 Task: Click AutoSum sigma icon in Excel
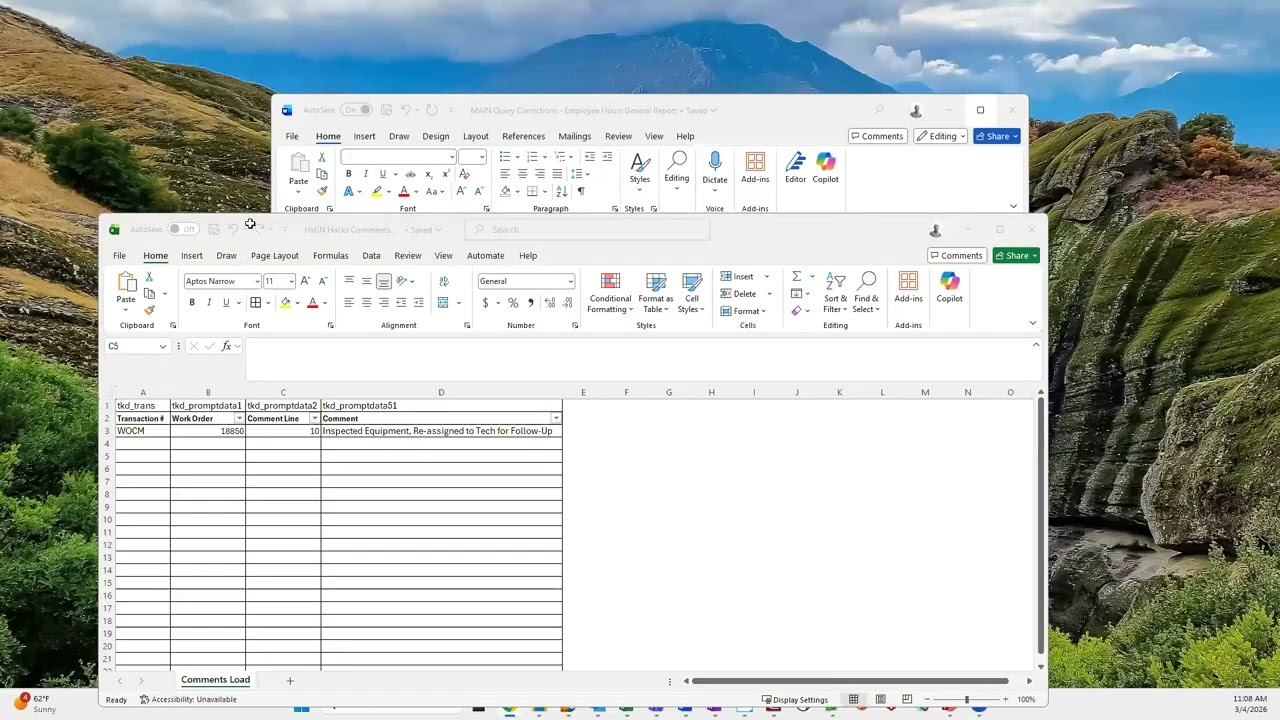click(x=797, y=277)
